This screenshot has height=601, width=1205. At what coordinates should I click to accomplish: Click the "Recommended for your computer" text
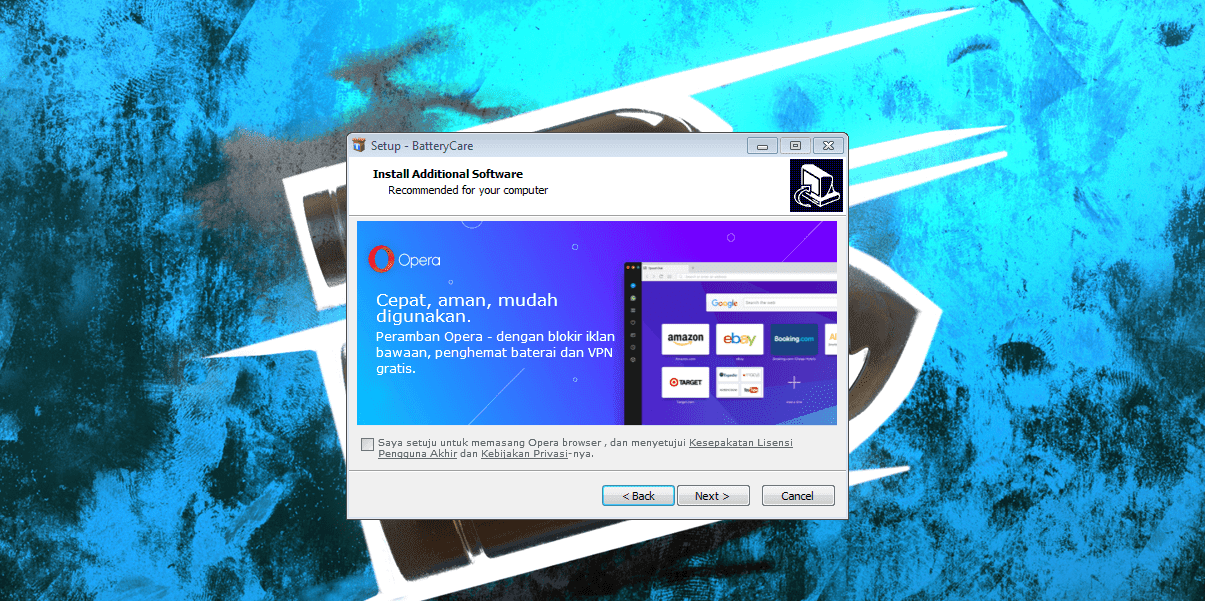coord(468,190)
